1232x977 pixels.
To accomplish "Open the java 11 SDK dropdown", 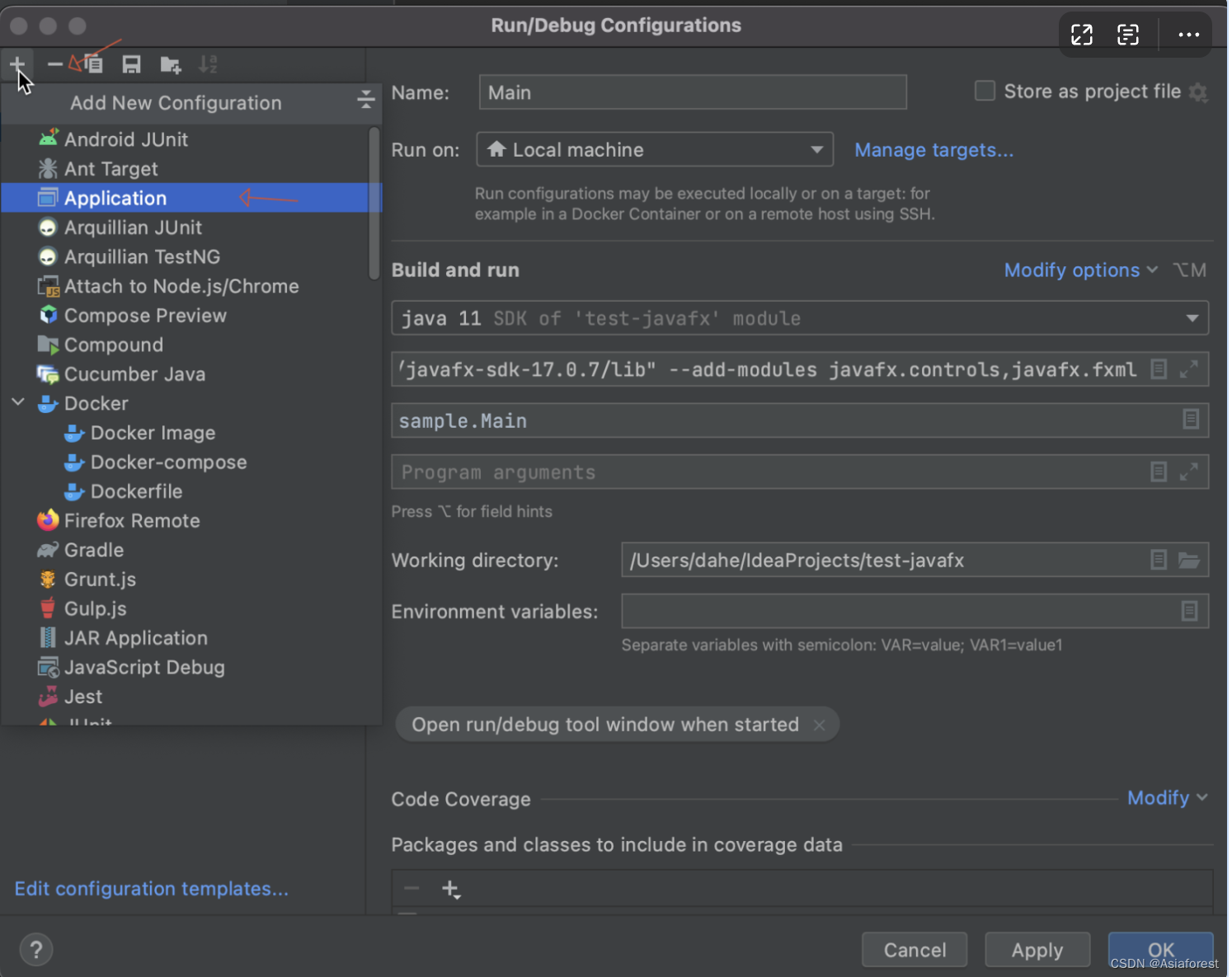I will tap(1192, 317).
